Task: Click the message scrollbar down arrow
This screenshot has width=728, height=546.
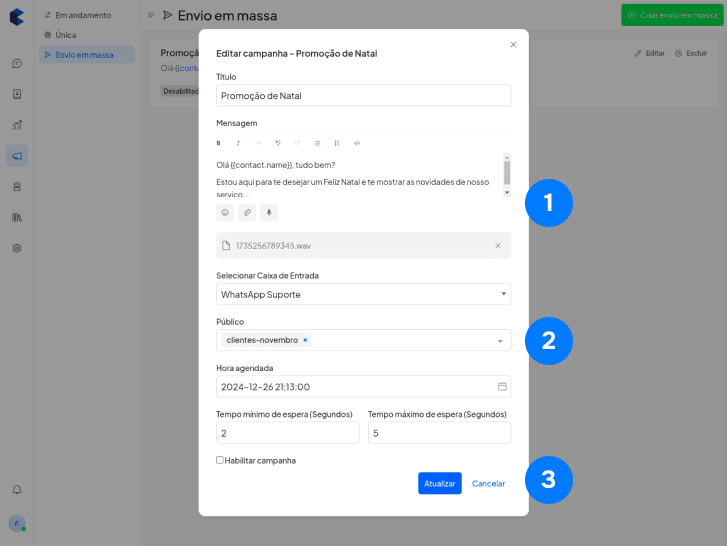Action: point(507,193)
